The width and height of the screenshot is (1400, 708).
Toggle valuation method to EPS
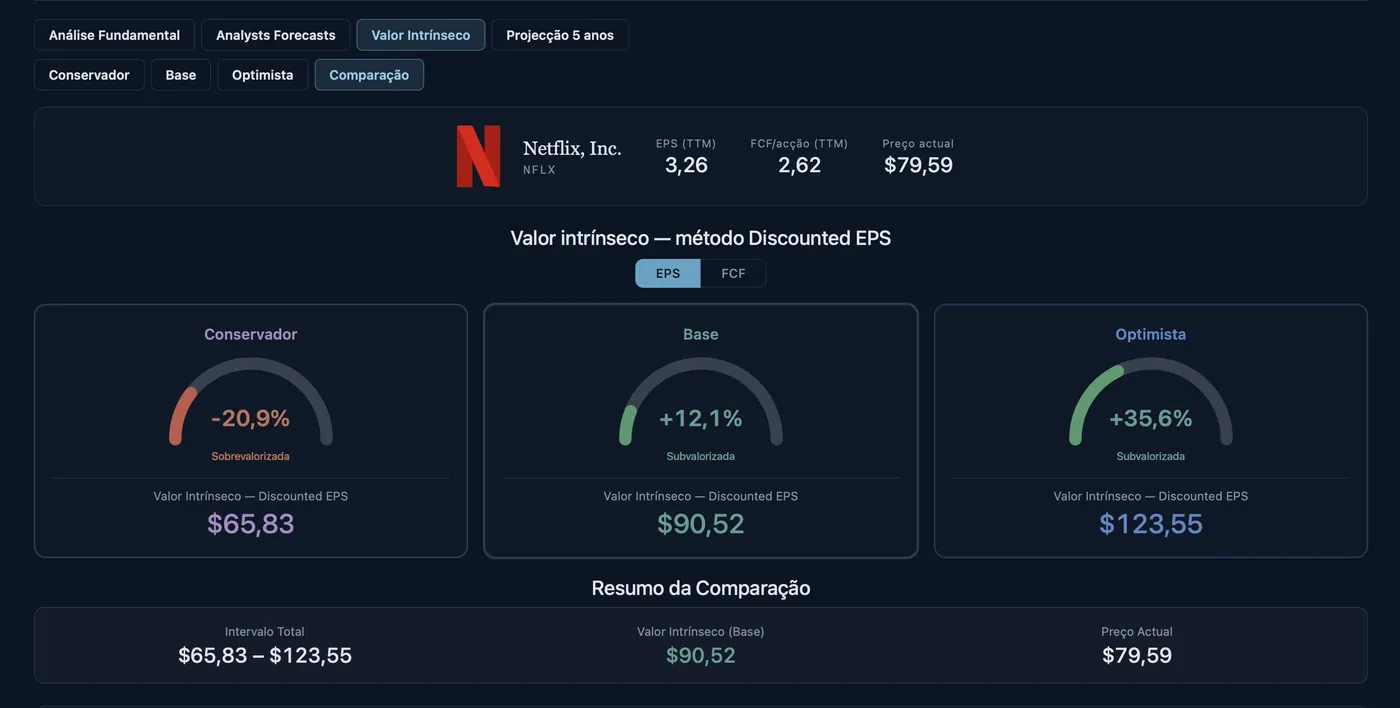point(668,273)
